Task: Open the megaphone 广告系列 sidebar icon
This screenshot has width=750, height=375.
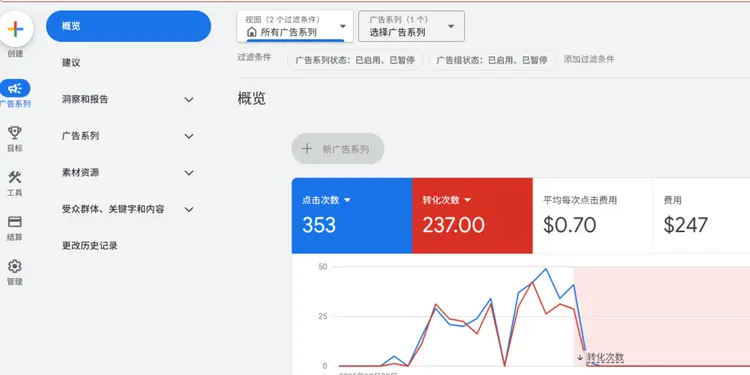Action: tap(15, 88)
